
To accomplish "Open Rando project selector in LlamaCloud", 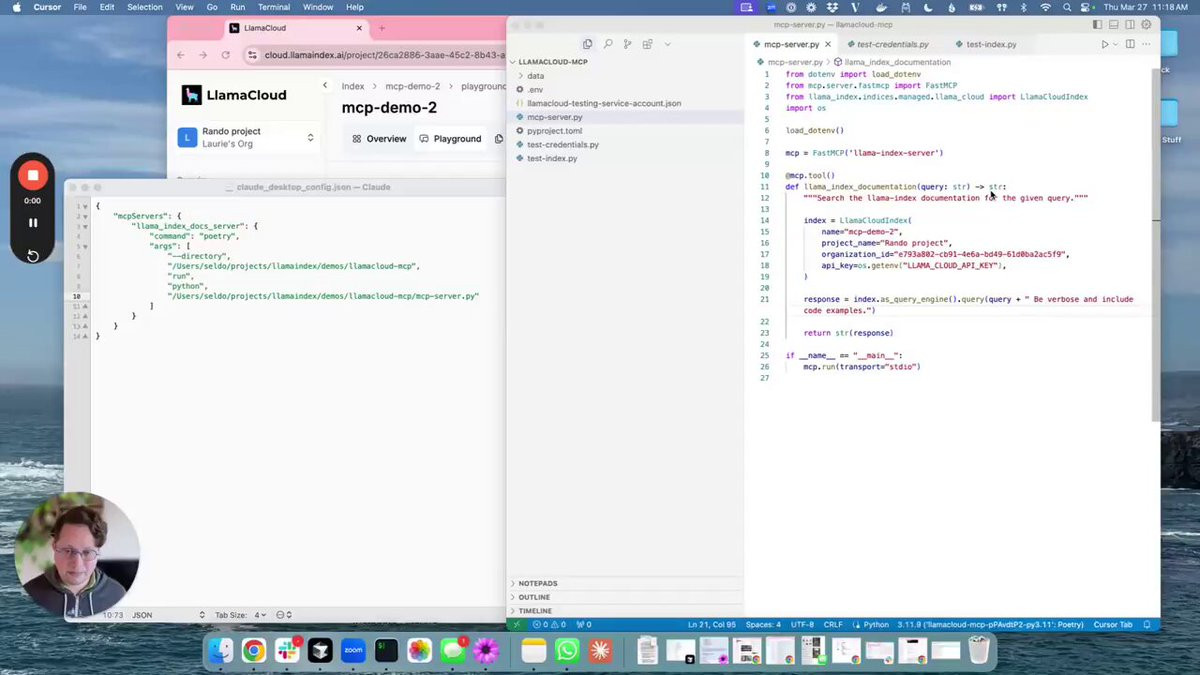I will pos(246,138).
